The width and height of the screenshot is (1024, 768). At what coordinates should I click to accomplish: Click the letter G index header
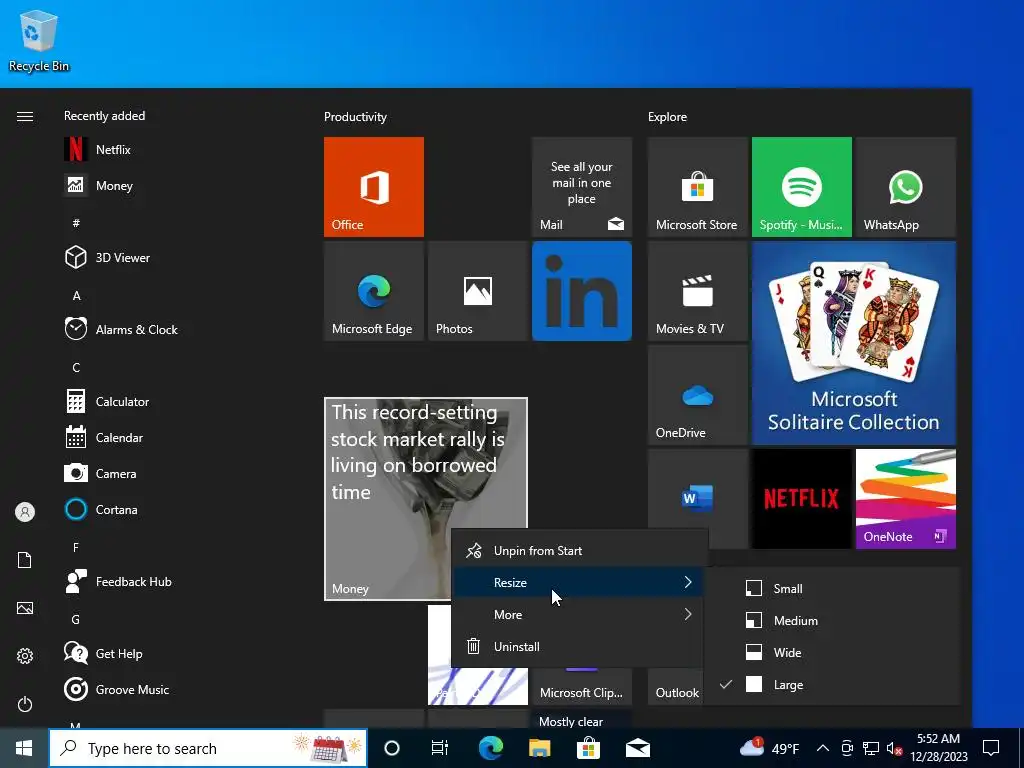pos(76,619)
